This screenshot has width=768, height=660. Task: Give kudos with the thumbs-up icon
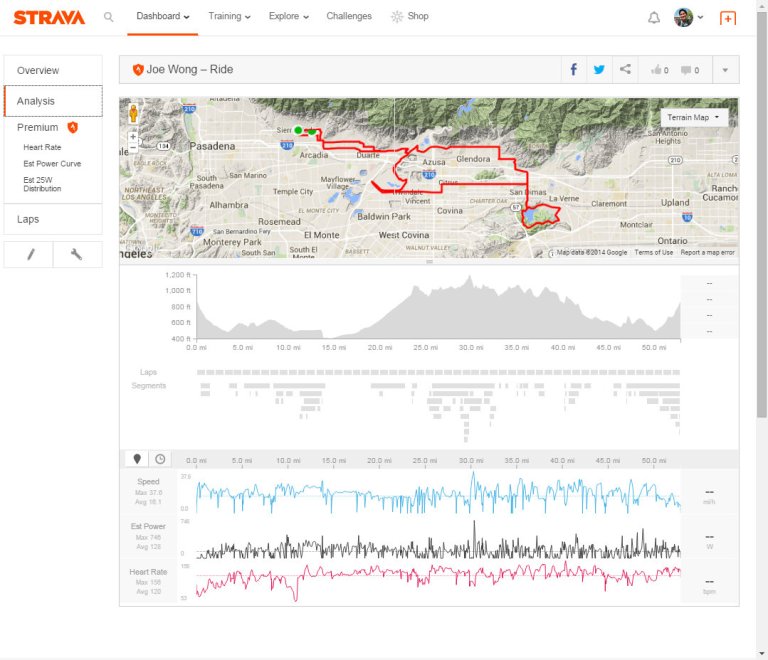point(659,70)
